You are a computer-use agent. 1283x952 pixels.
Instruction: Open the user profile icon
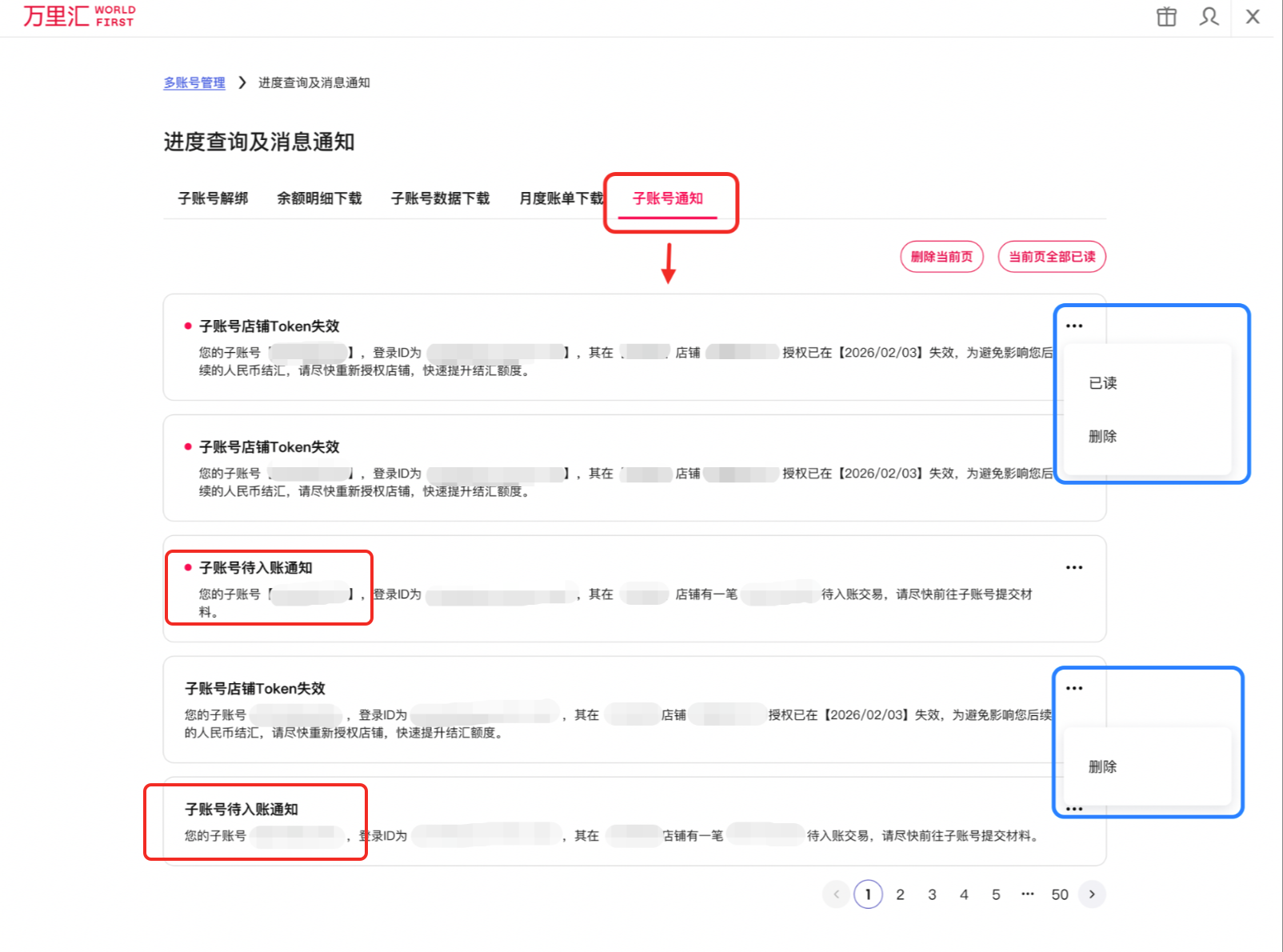click(1209, 17)
